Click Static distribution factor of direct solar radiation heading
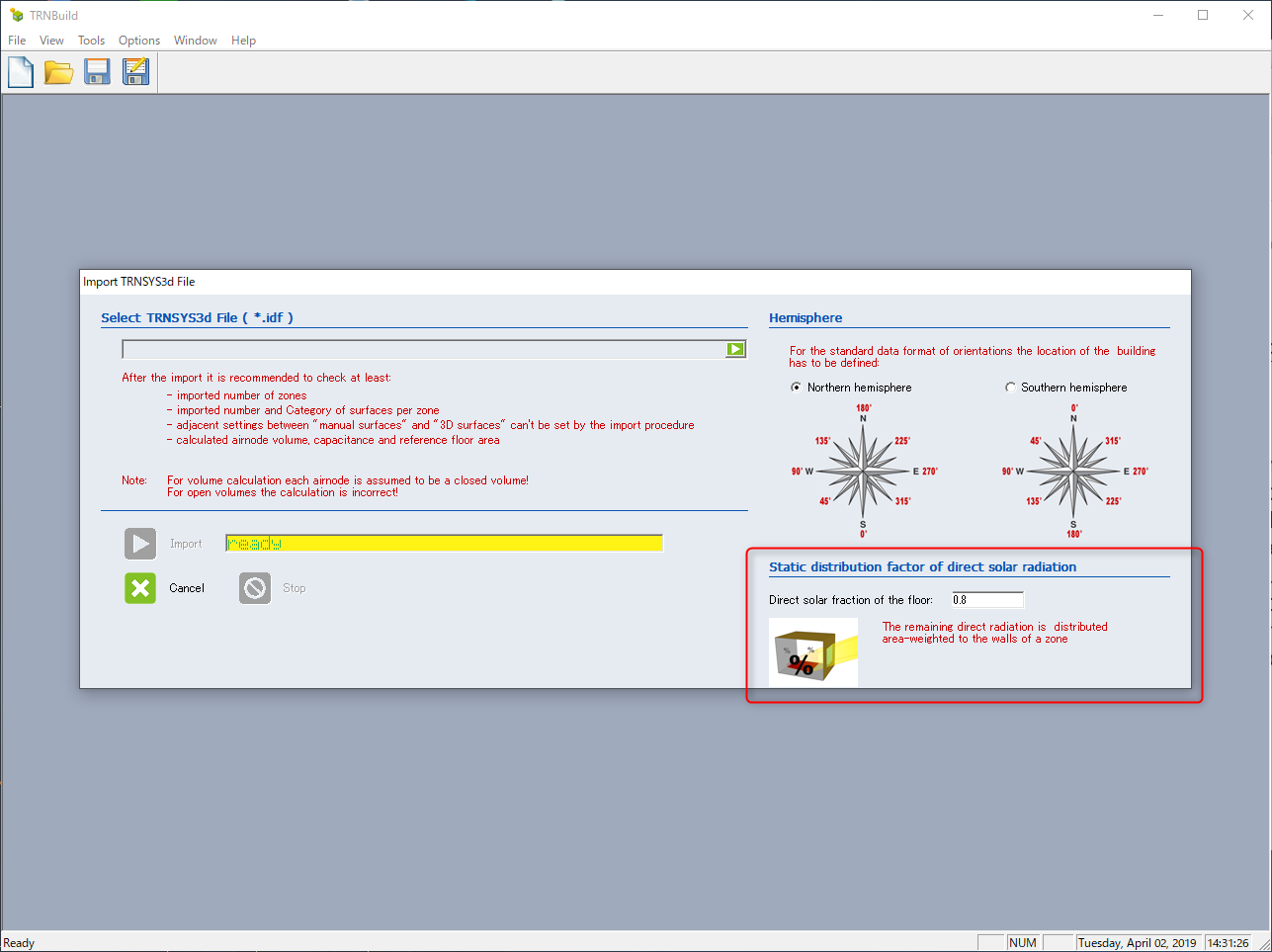1272x952 pixels. point(922,566)
